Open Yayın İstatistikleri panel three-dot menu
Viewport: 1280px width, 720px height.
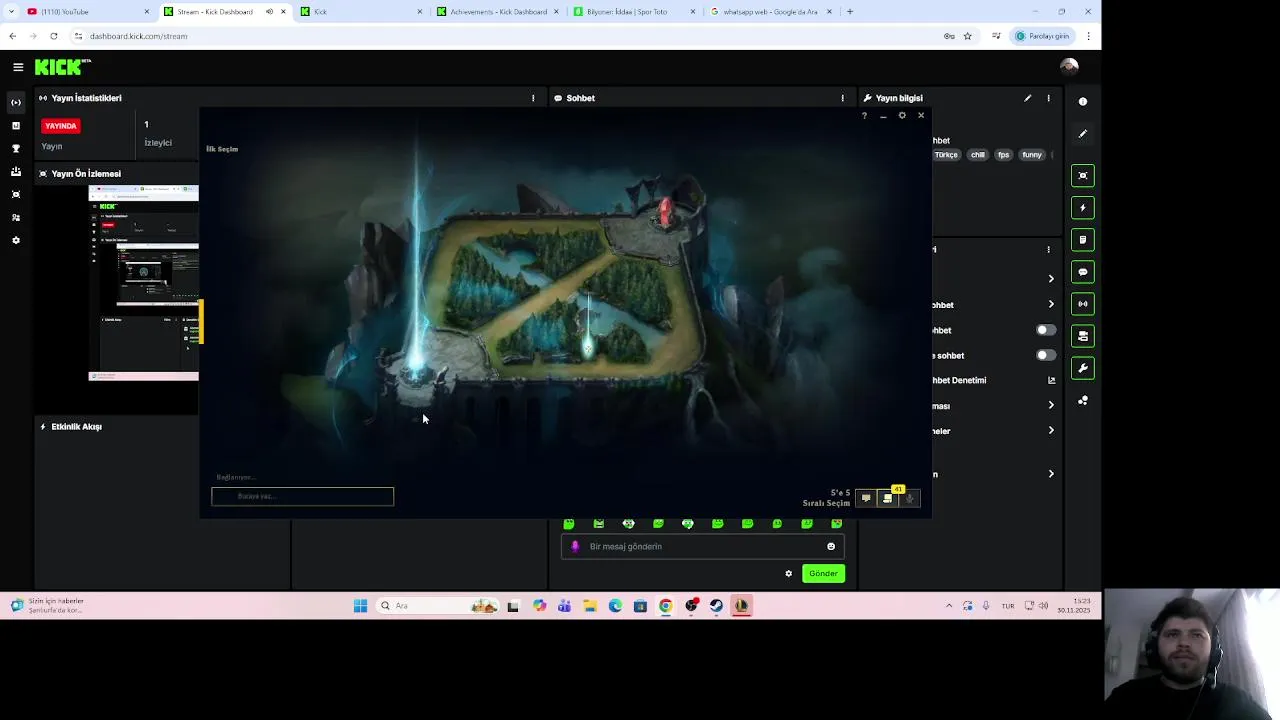[533, 98]
